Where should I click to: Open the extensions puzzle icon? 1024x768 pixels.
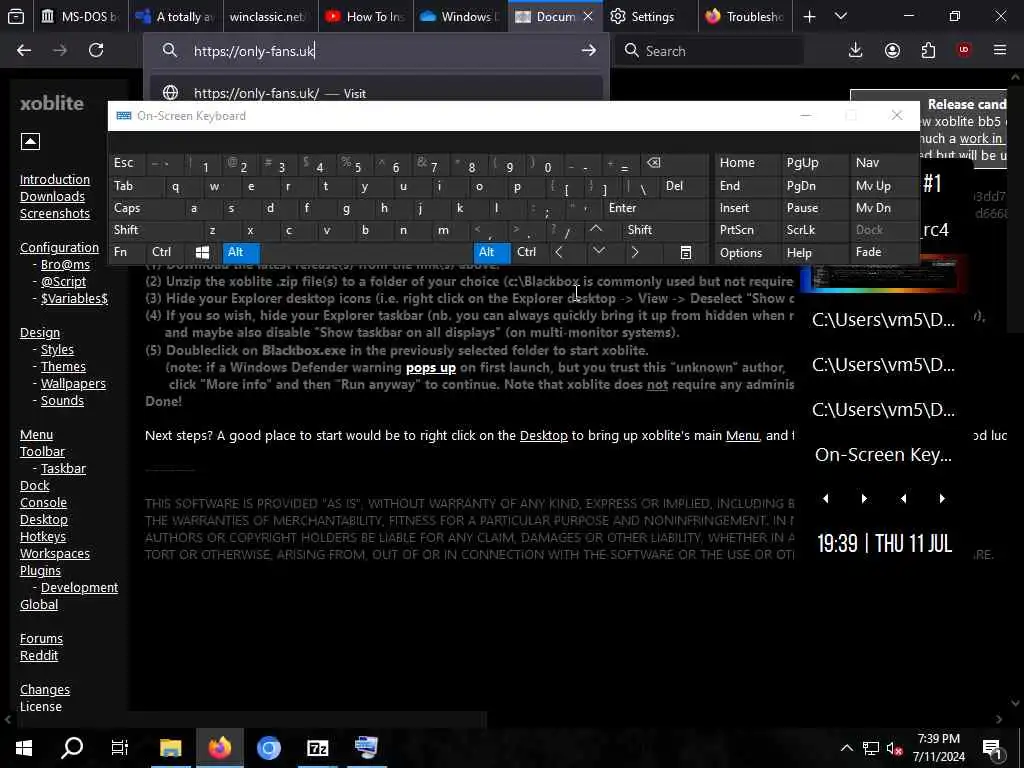coord(928,50)
